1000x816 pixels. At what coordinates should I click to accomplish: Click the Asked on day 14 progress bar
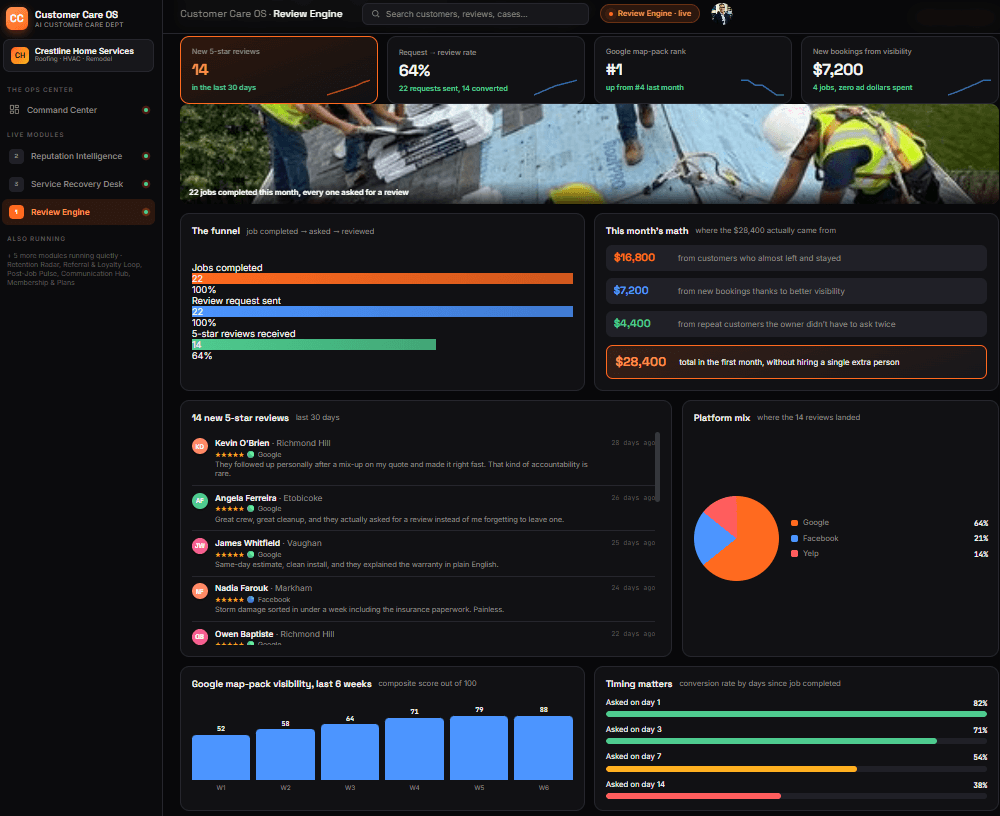[796, 796]
